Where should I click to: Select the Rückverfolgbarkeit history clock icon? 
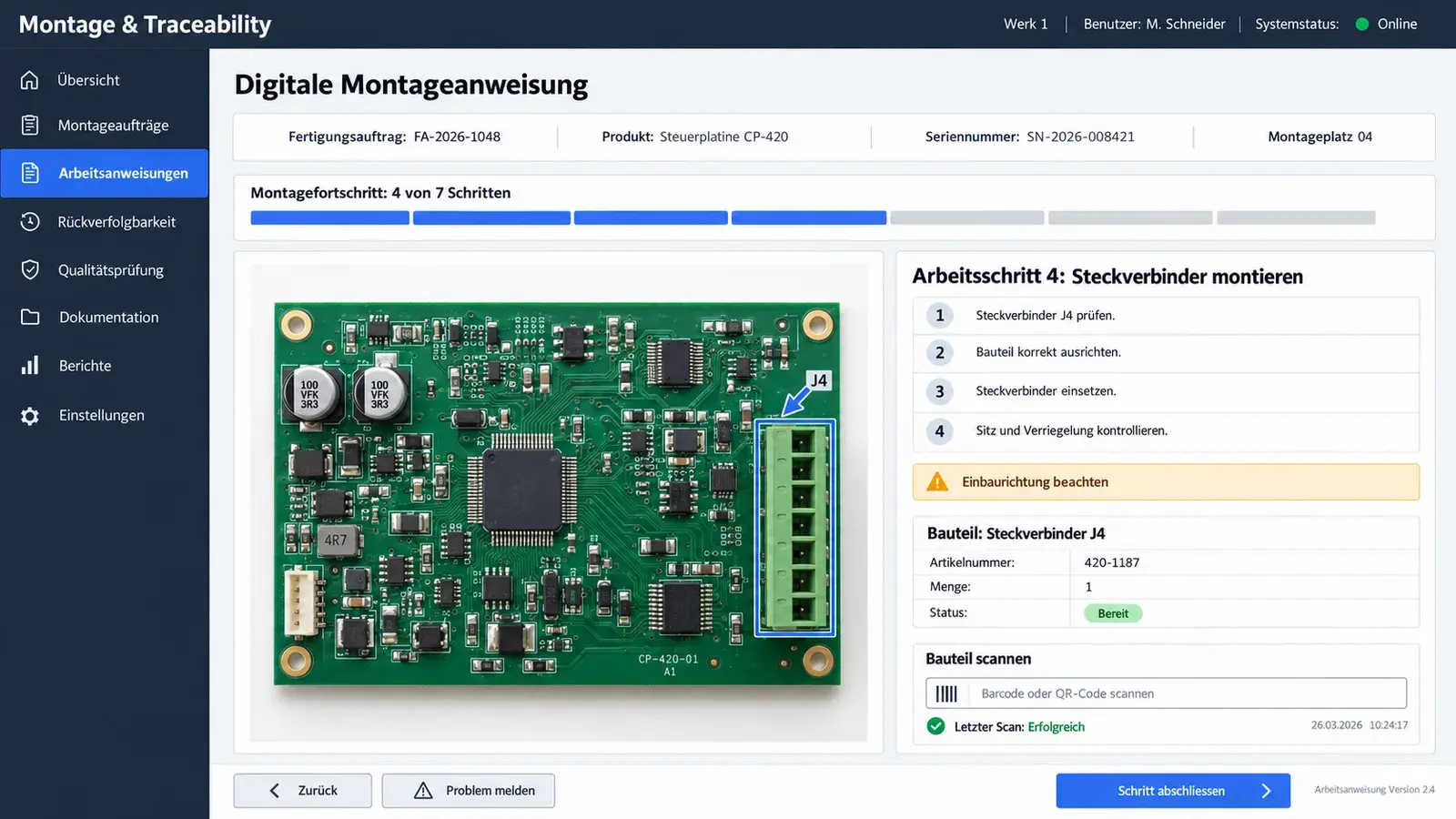(x=30, y=221)
